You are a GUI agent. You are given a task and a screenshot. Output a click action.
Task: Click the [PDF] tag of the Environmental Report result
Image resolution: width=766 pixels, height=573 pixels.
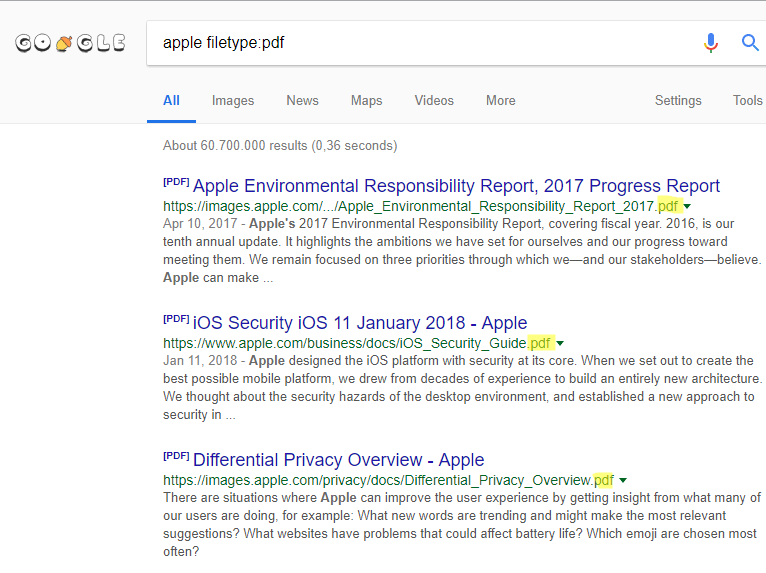(x=176, y=182)
